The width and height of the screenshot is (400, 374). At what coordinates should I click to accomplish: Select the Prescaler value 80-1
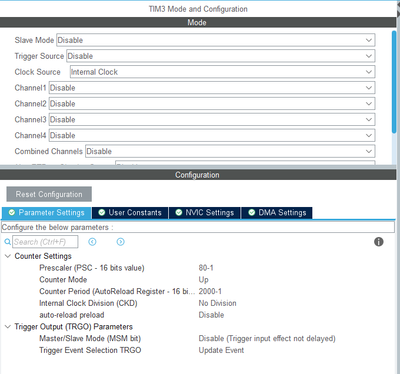pyautogui.click(x=206, y=268)
